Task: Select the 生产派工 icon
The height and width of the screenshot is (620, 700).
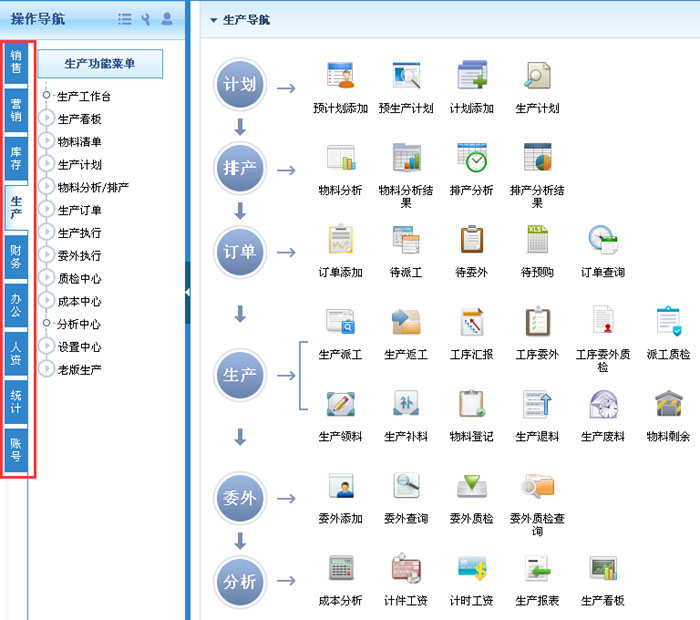Action: coord(341,322)
